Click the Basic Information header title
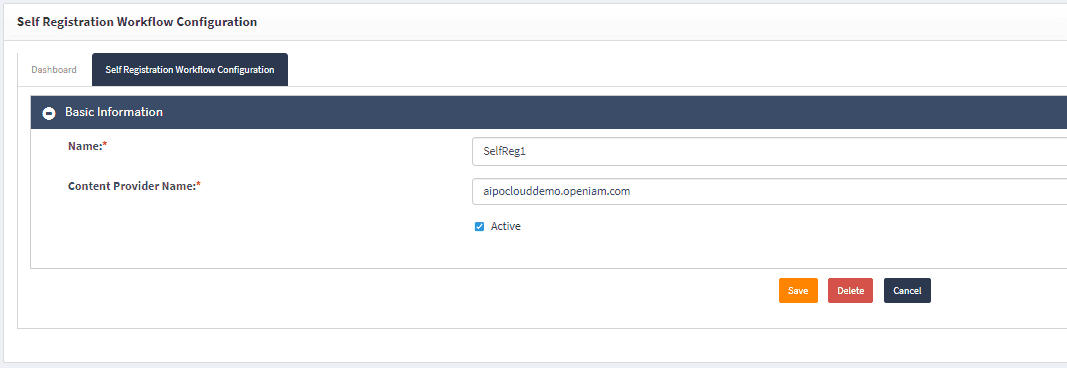The width and height of the screenshot is (1067, 368). (x=114, y=112)
